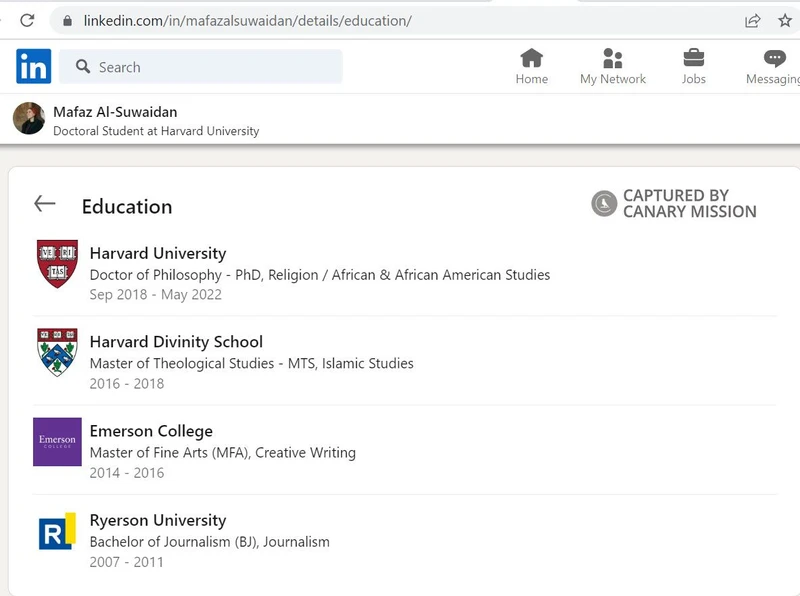The width and height of the screenshot is (800, 596).
Task: Open the Harvard Divinity School link
Action: coord(177,341)
